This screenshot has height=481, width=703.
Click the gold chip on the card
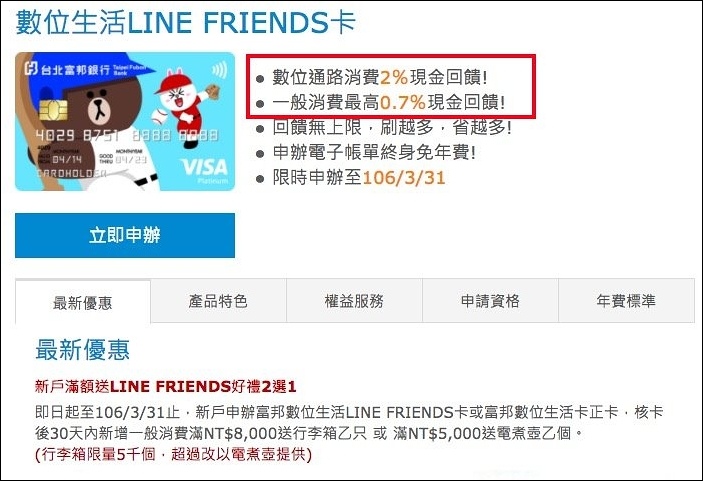click(53, 110)
